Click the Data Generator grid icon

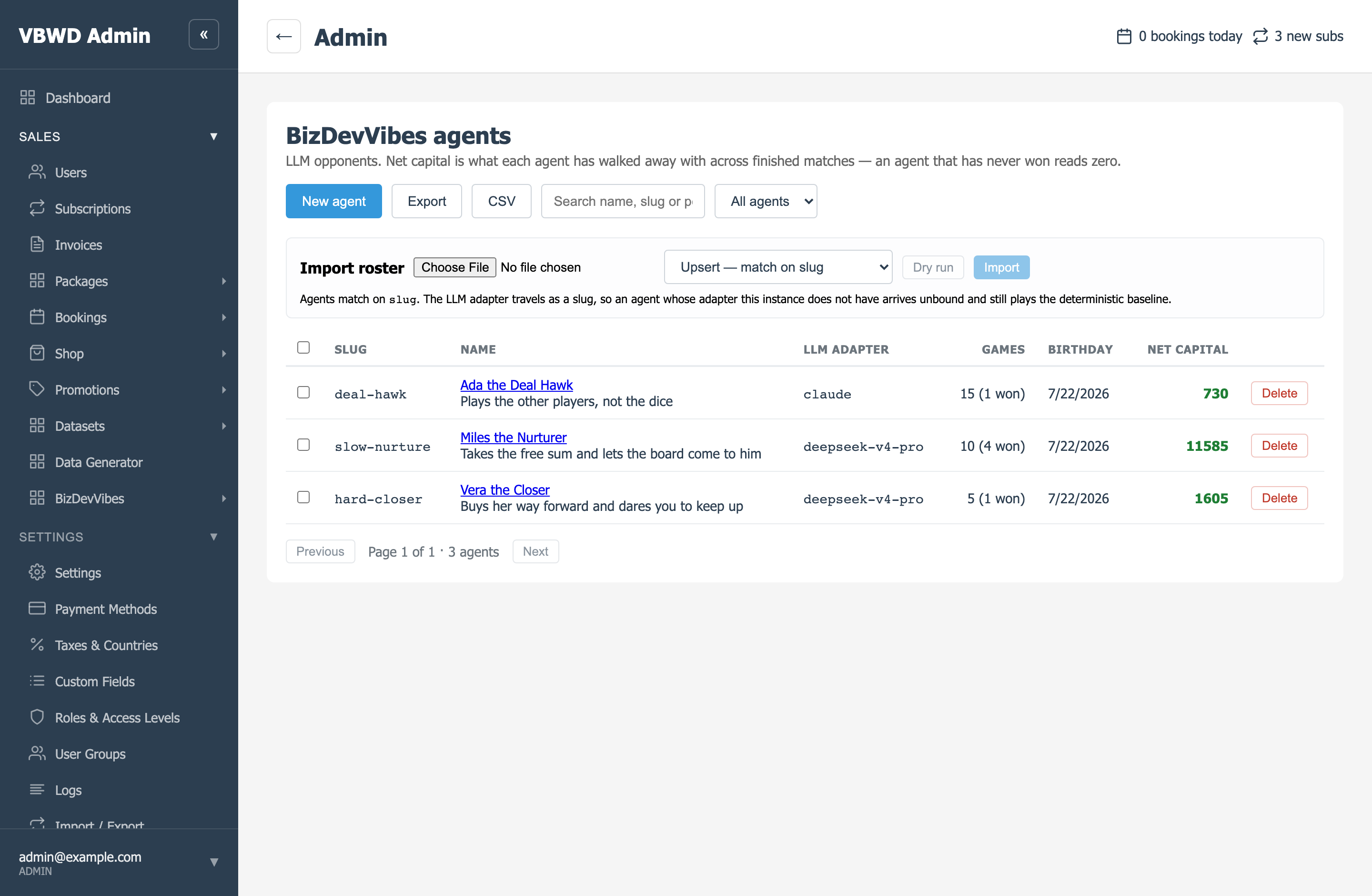coord(37,462)
